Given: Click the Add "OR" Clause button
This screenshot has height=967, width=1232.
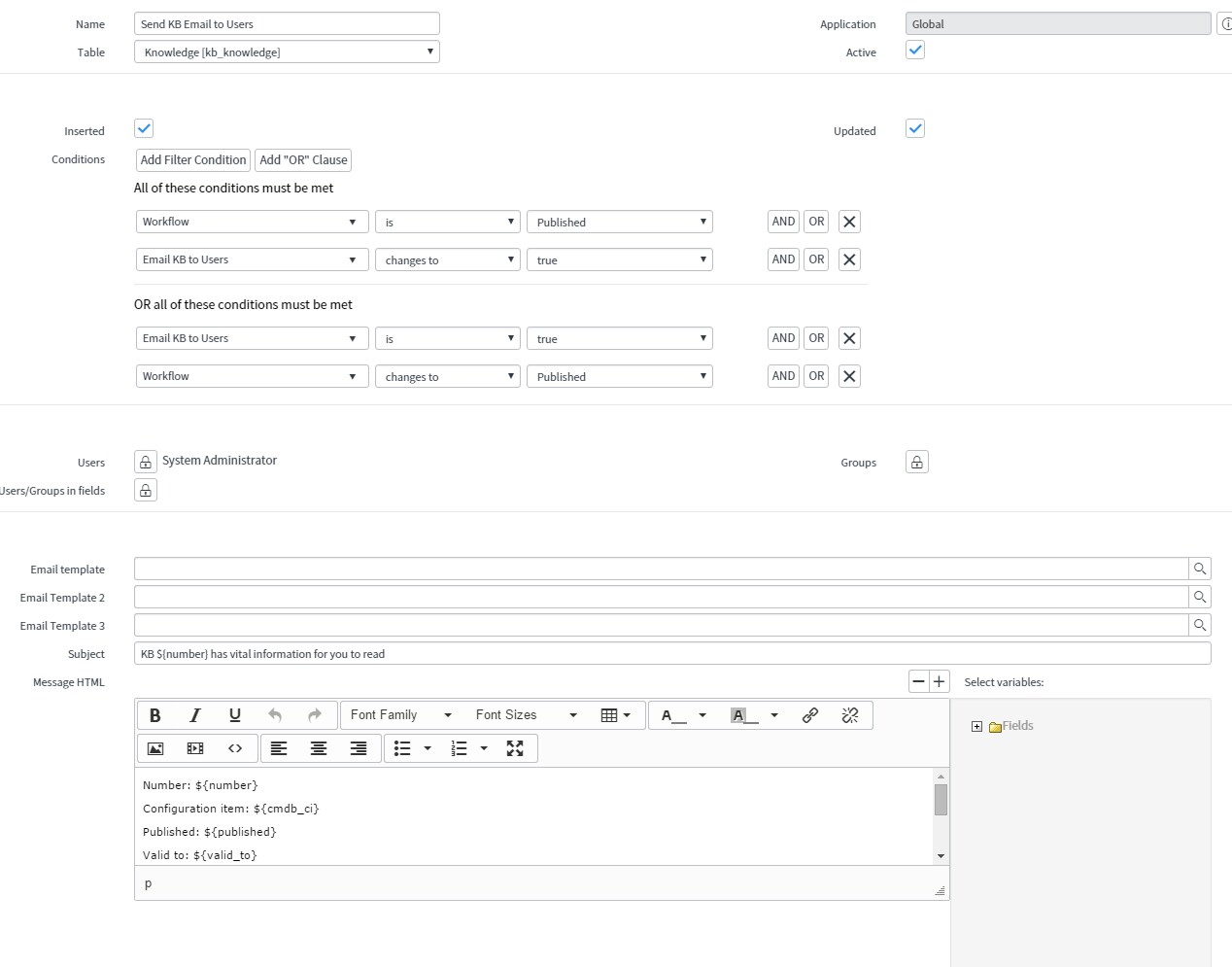Looking at the screenshot, I should pos(303,160).
